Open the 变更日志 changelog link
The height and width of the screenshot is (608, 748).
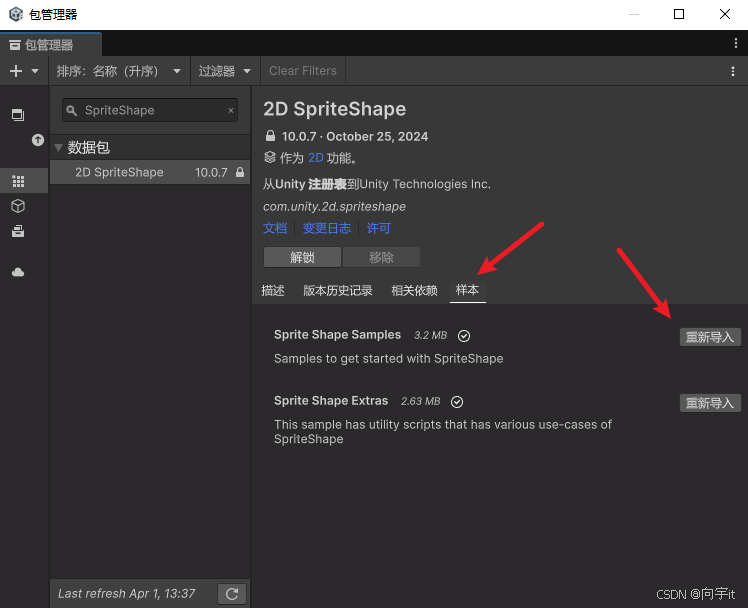tap(327, 228)
